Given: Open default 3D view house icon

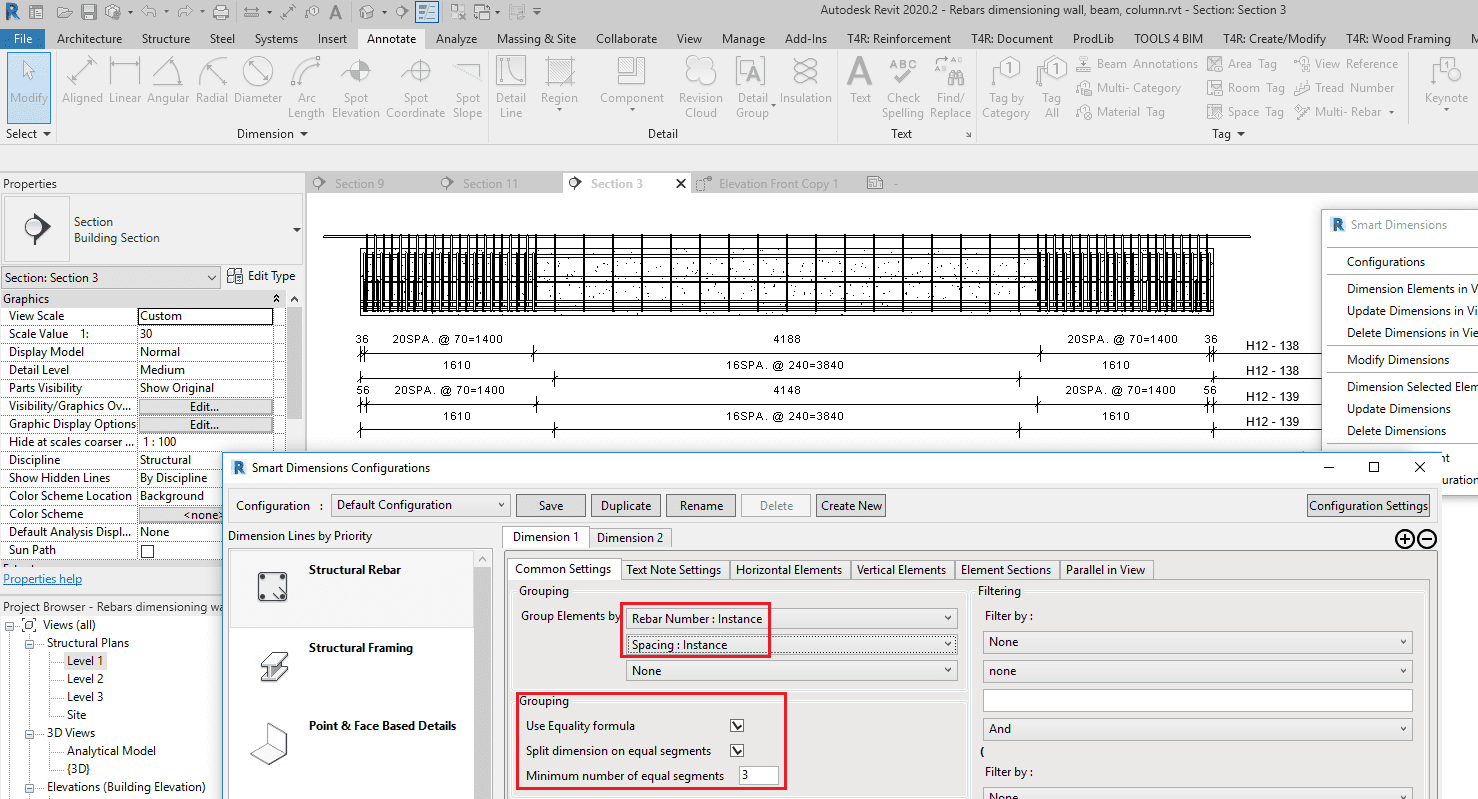Looking at the screenshot, I should click(367, 12).
